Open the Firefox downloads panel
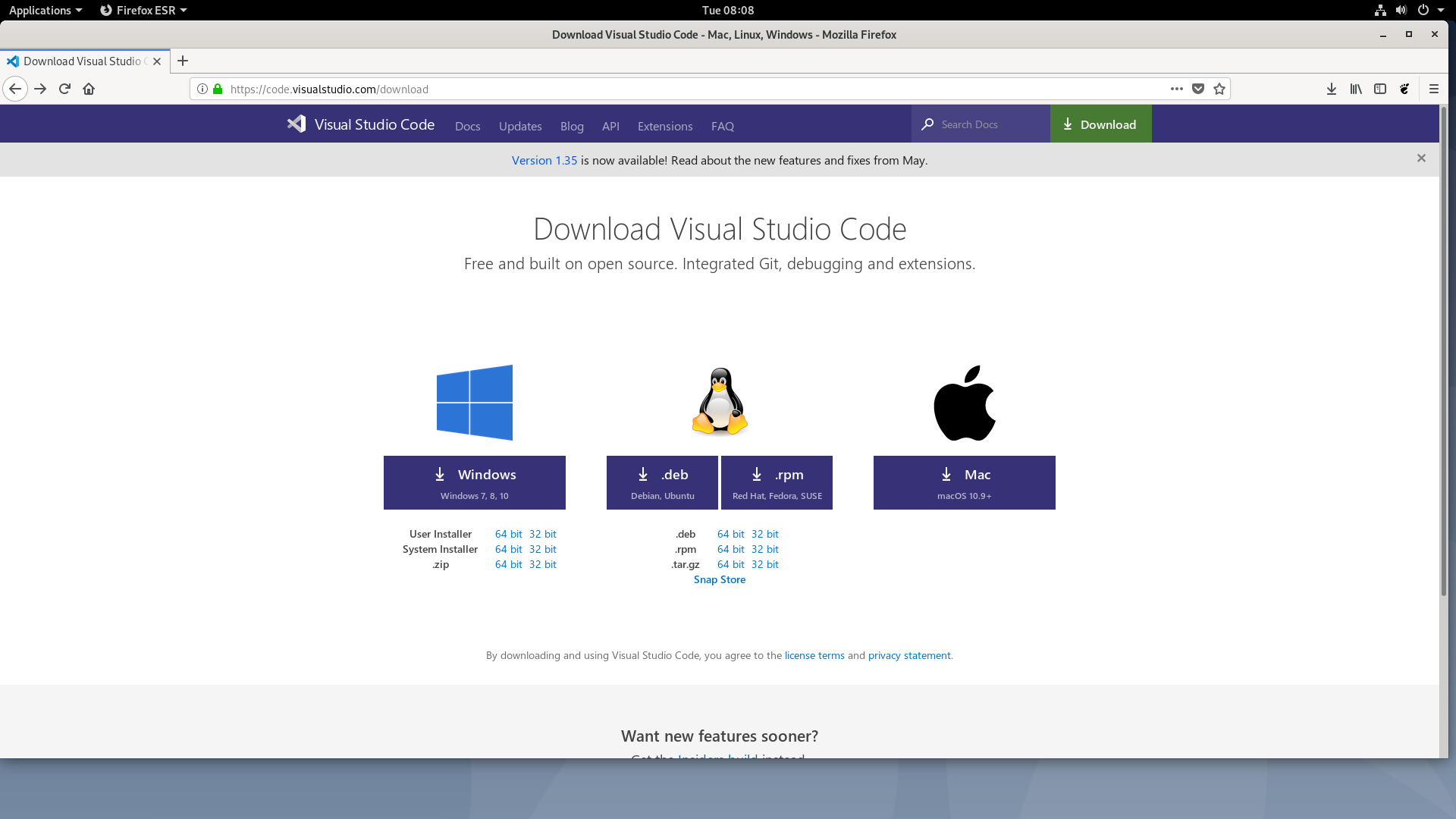Viewport: 1456px width, 819px height. point(1332,89)
